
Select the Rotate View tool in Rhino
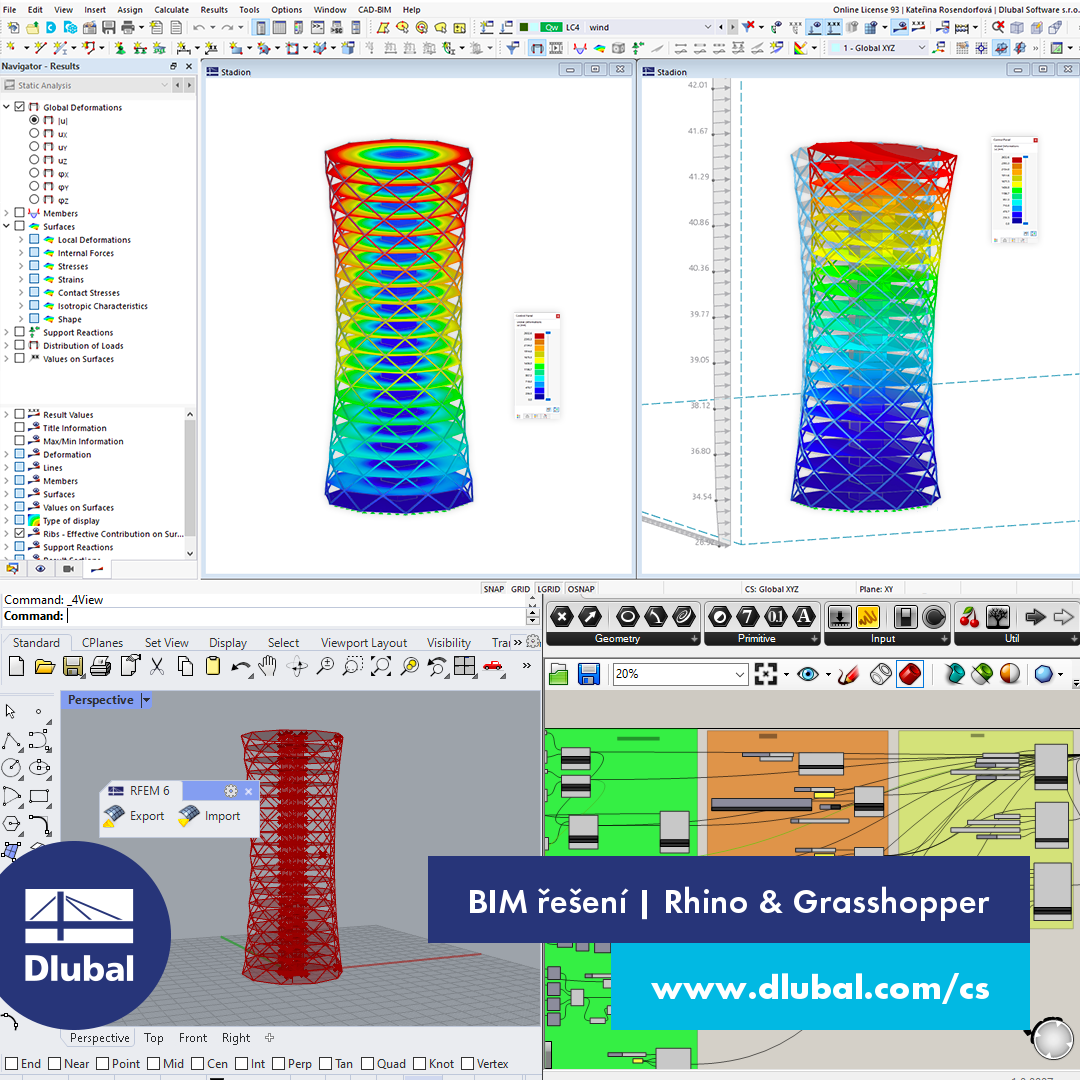[298, 666]
